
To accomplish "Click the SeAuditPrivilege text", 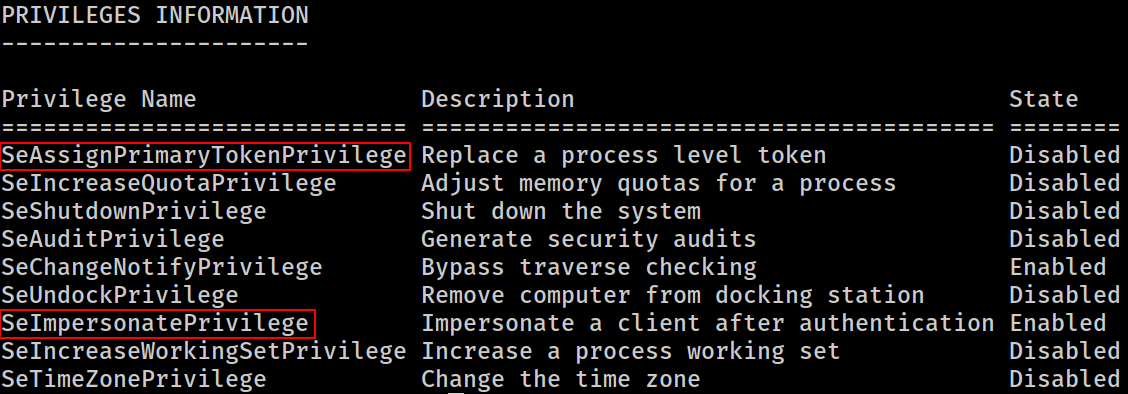I will tap(112, 239).
